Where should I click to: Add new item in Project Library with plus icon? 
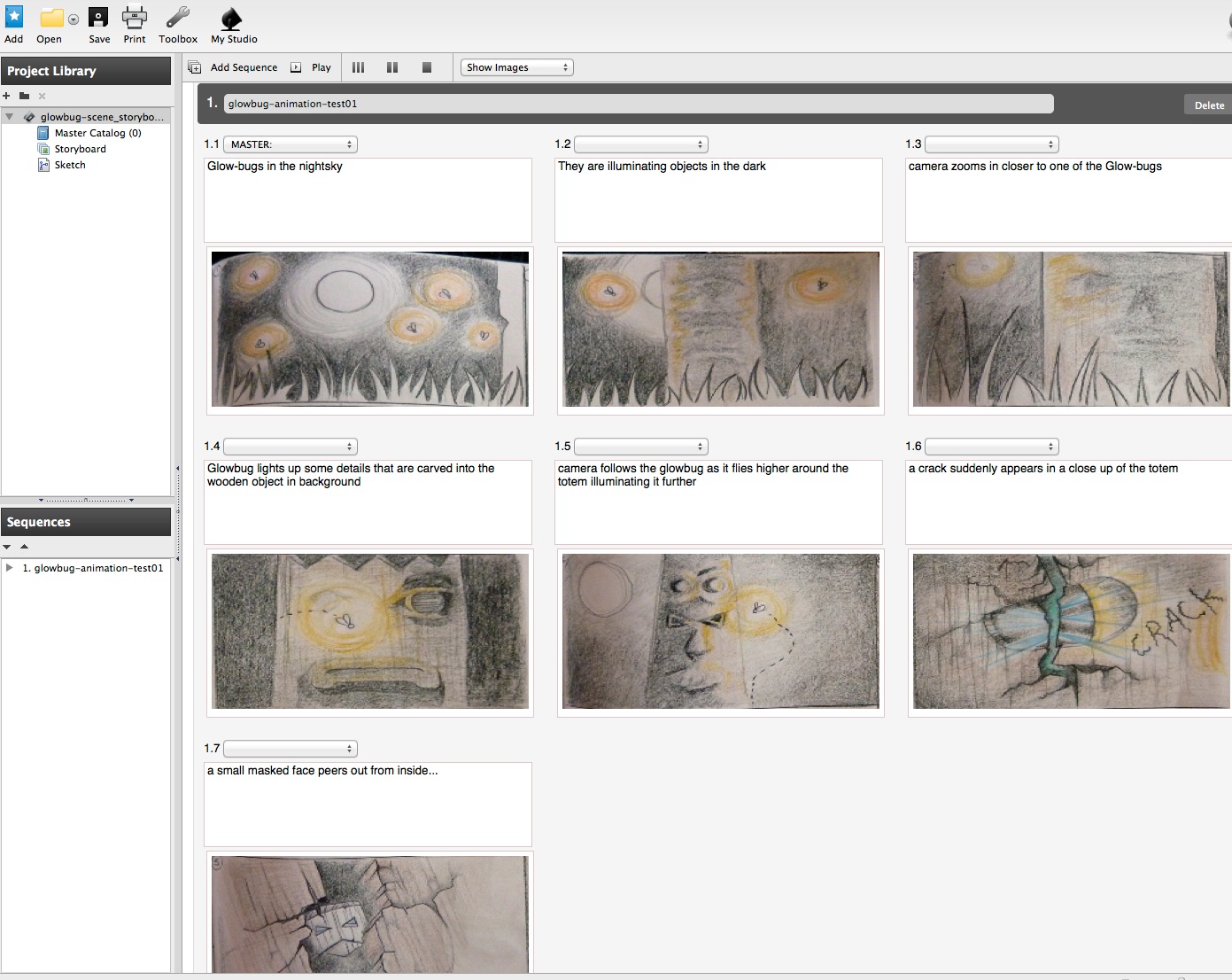pyautogui.click(x=6, y=96)
